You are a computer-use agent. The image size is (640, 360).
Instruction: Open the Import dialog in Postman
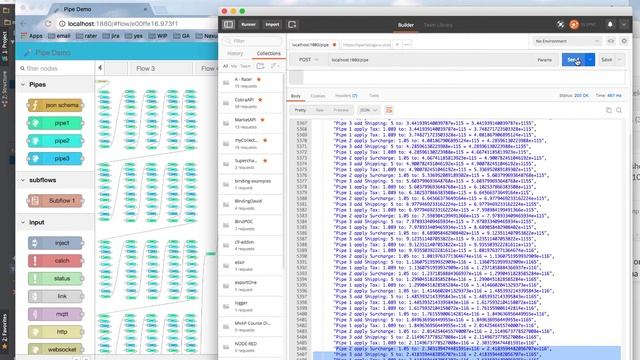pos(272,24)
